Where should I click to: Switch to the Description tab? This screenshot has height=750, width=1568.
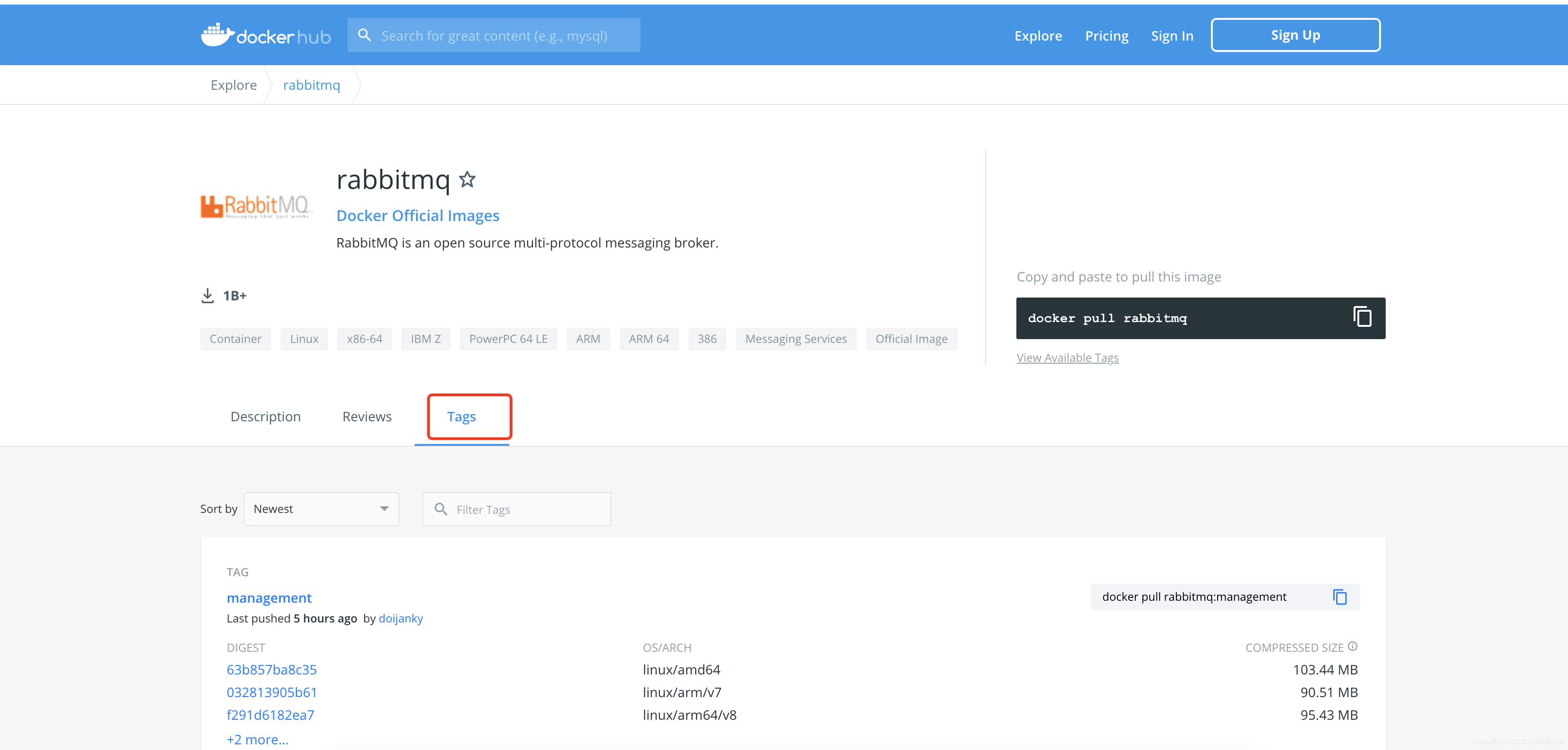coord(265,417)
